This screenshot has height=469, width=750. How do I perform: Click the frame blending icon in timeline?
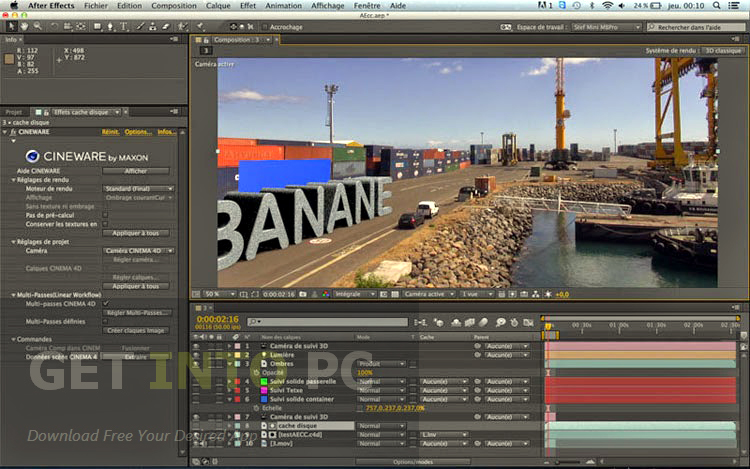pos(470,323)
